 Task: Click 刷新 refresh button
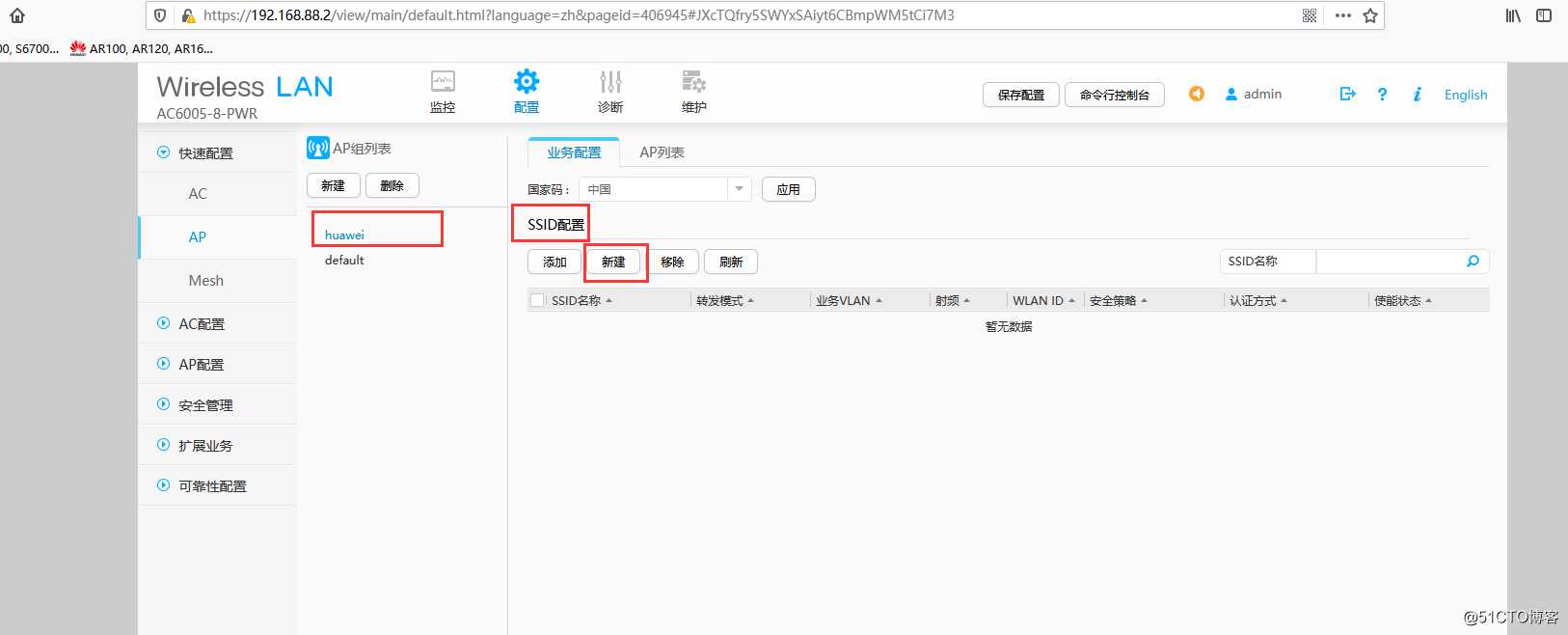coord(731,262)
